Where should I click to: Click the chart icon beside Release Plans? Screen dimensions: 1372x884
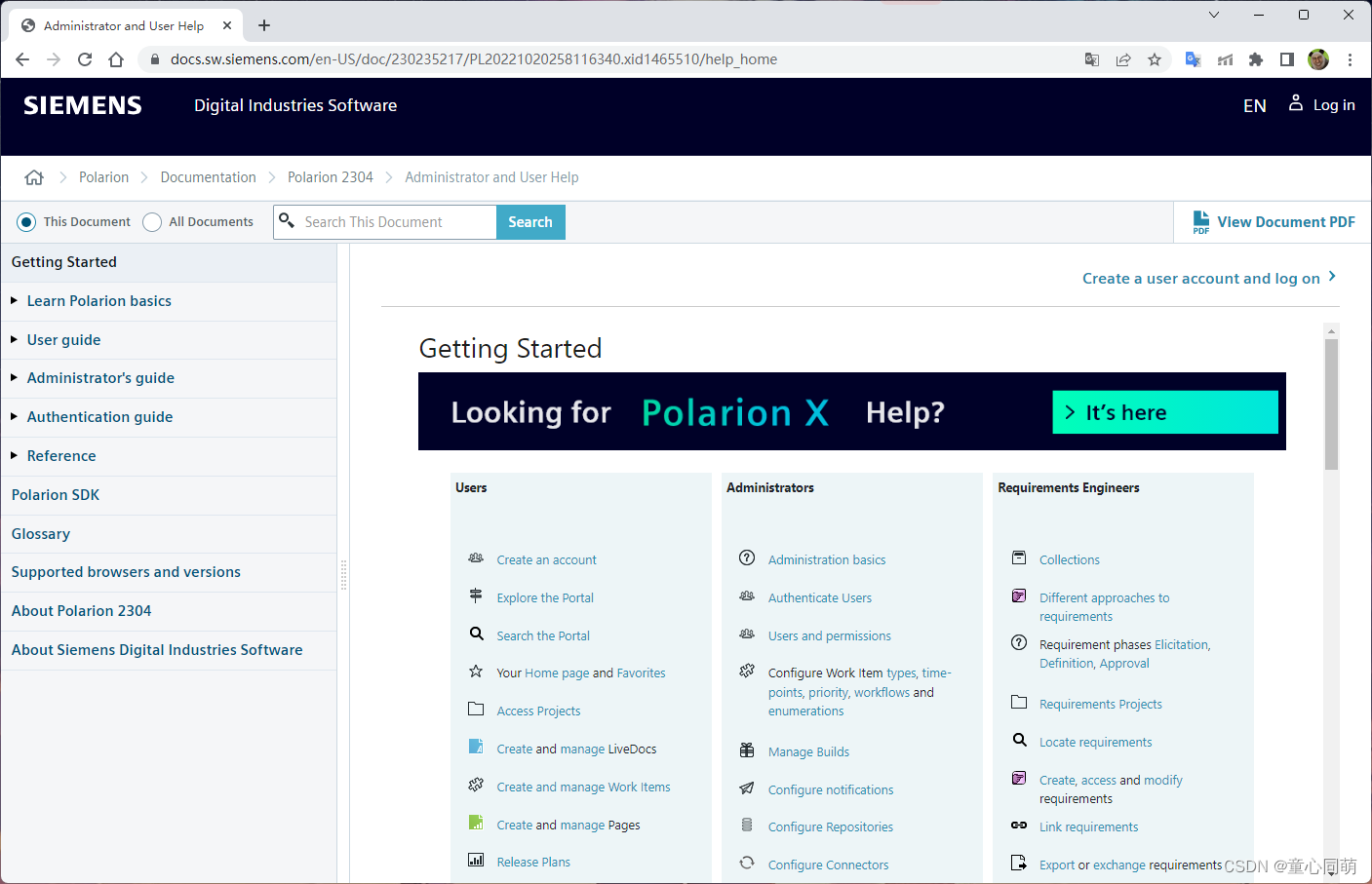(x=476, y=860)
